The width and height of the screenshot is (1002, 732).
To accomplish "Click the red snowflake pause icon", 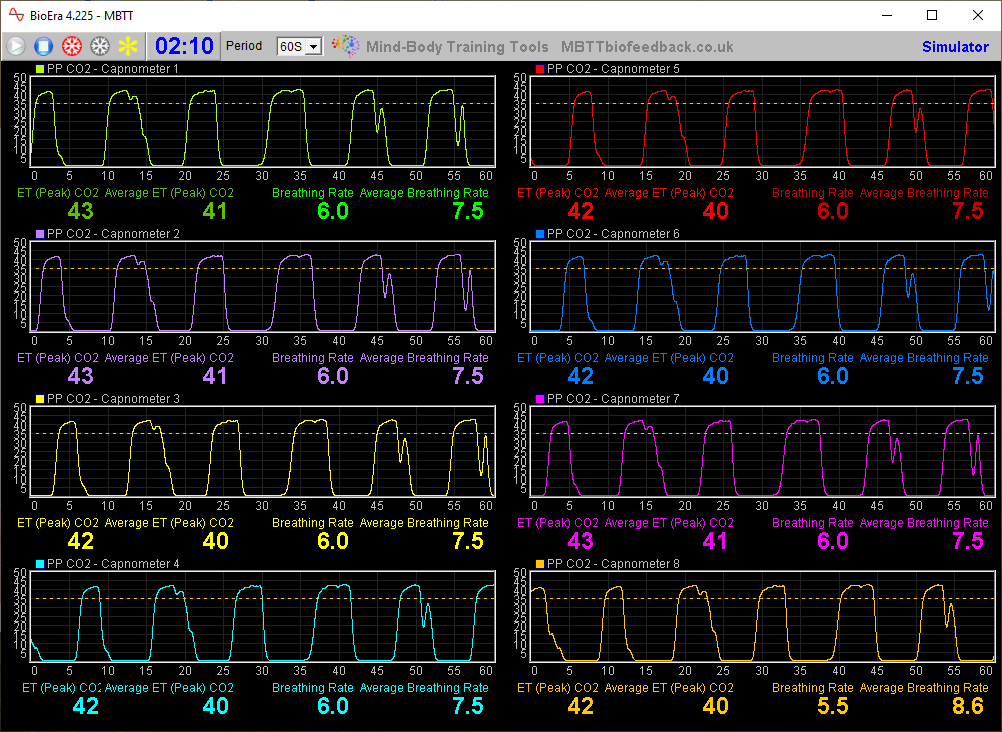I will click(70, 45).
